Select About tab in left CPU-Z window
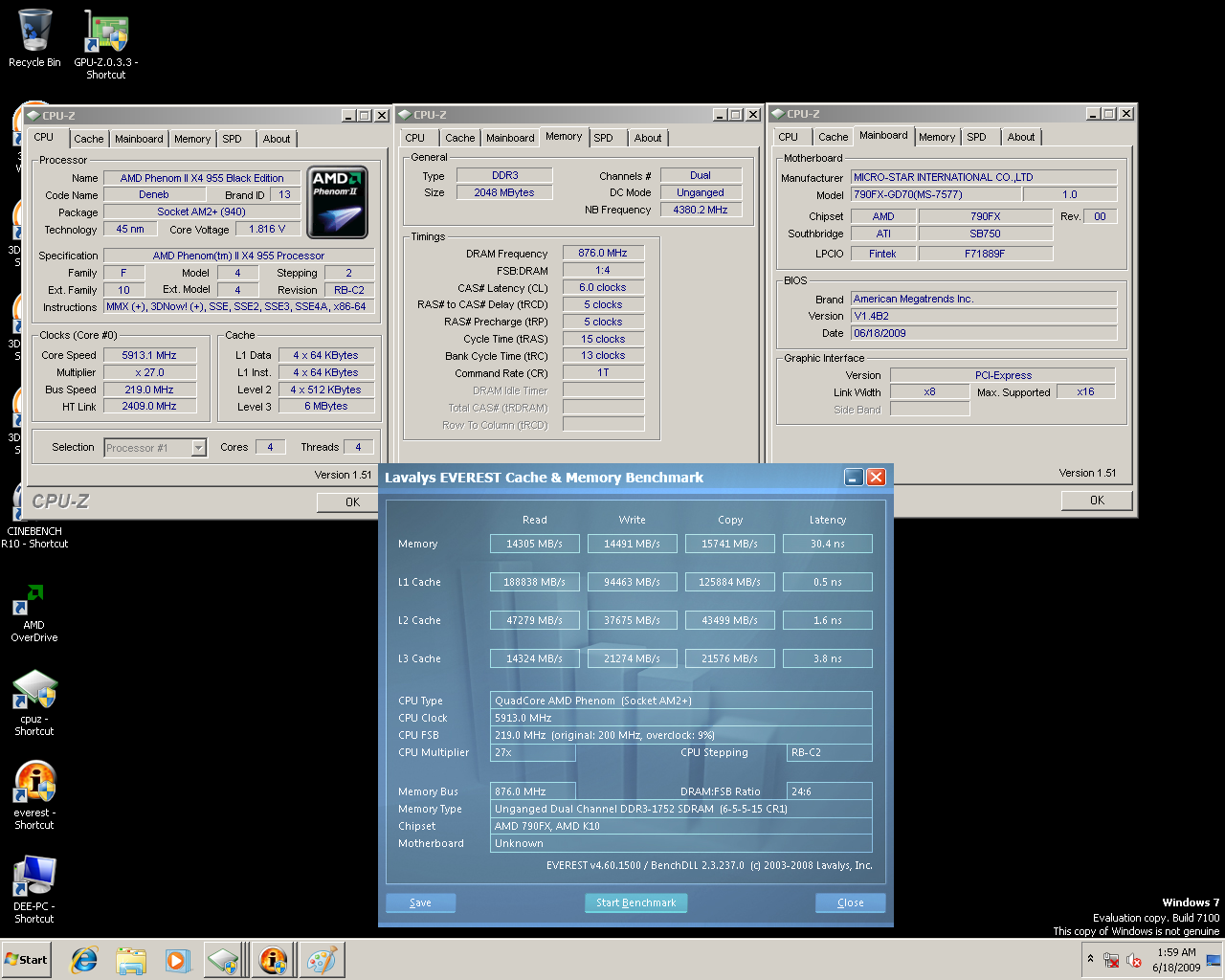 click(x=277, y=139)
